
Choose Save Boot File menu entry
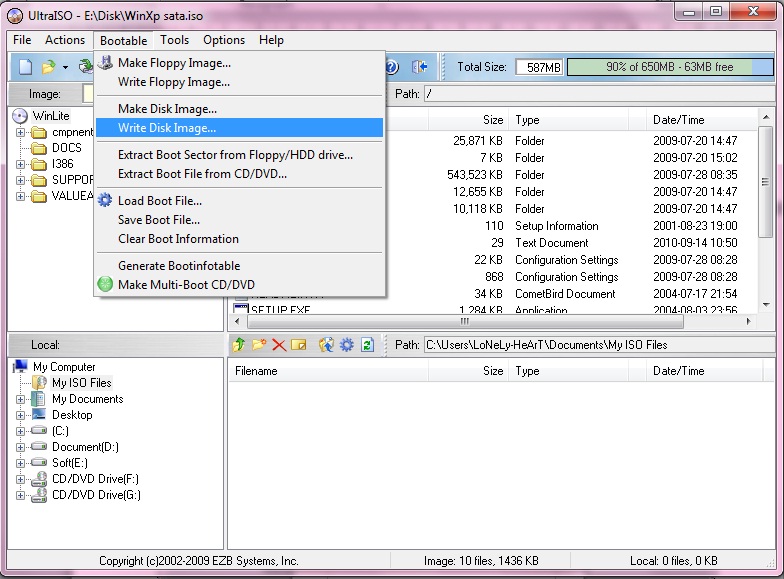pos(239,220)
